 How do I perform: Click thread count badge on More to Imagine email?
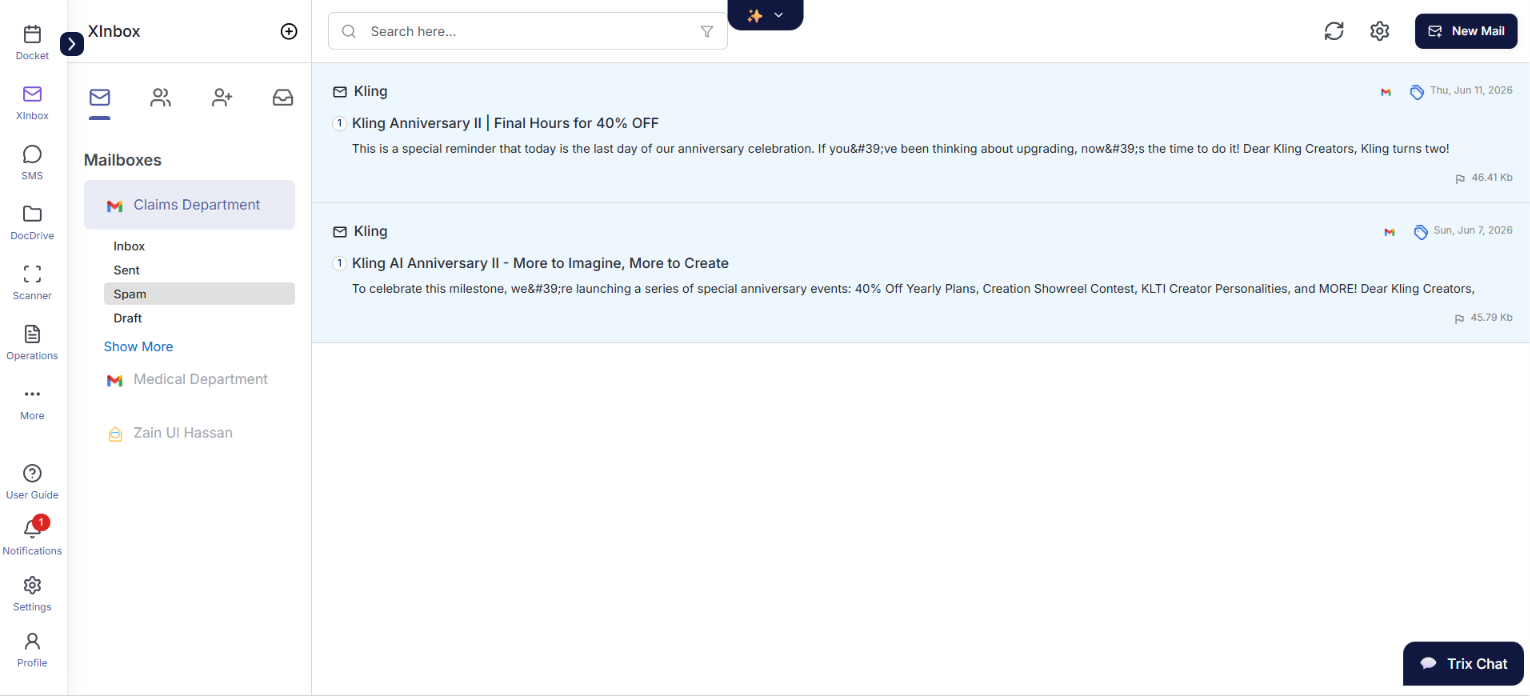point(340,263)
